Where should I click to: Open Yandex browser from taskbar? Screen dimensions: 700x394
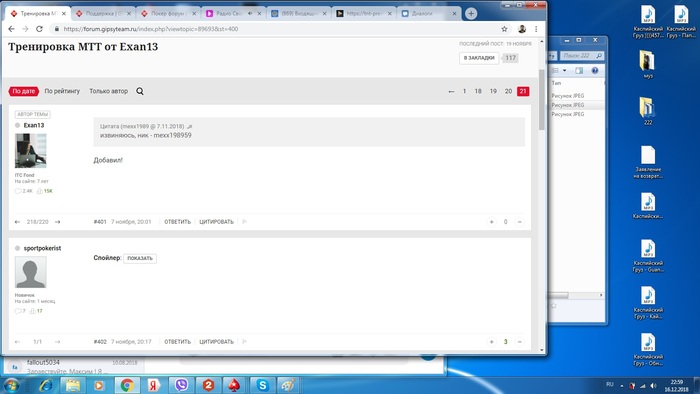point(154,385)
